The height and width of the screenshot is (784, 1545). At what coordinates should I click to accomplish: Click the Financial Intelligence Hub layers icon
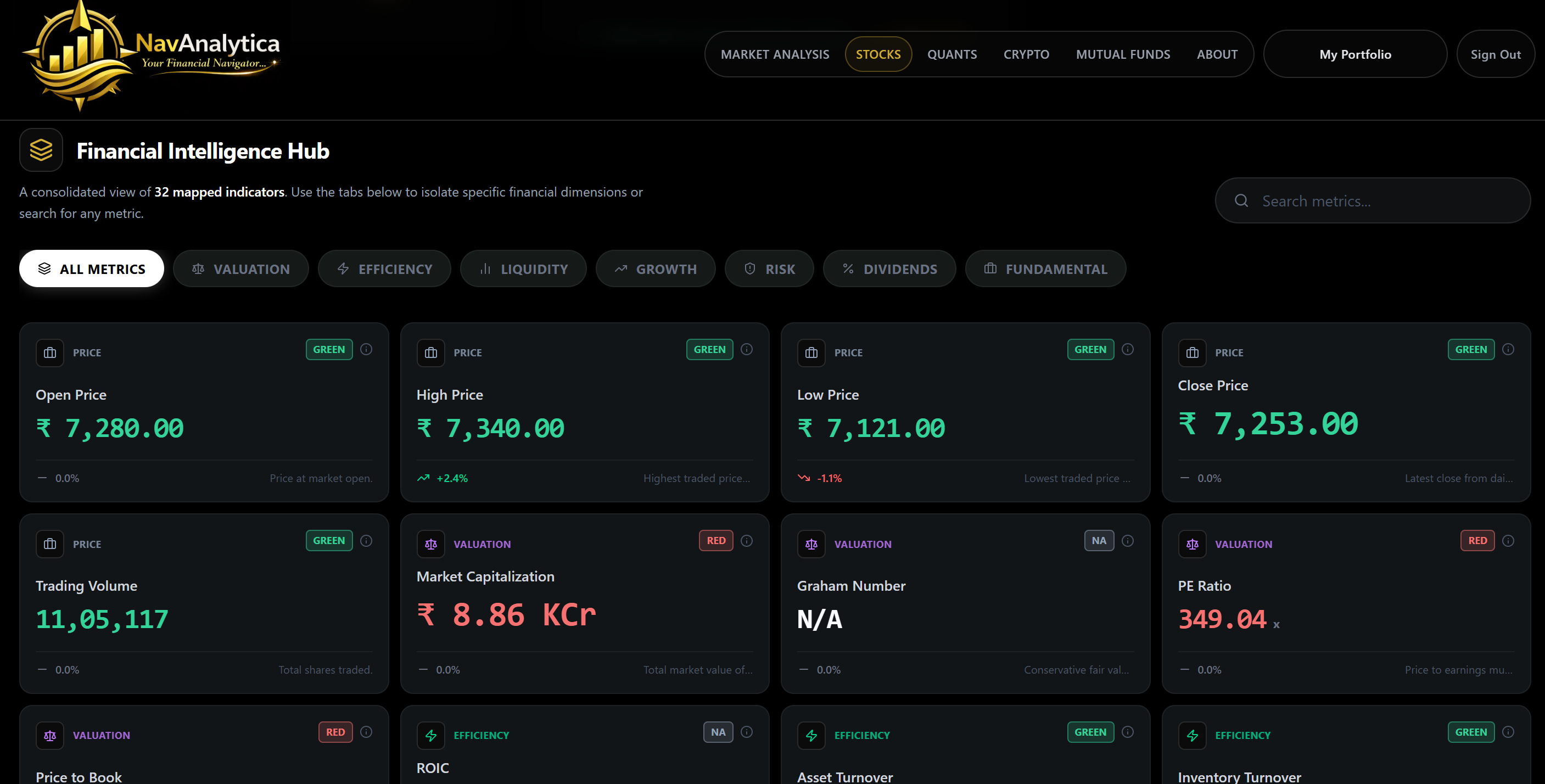click(41, 150)
